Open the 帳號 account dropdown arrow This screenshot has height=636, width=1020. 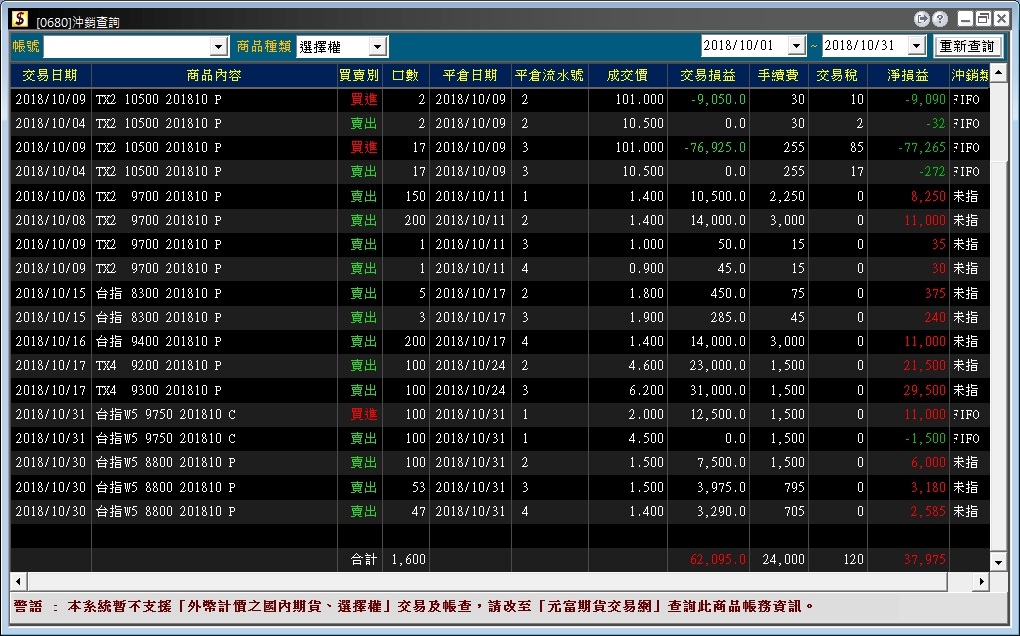[x=219, y=47]
